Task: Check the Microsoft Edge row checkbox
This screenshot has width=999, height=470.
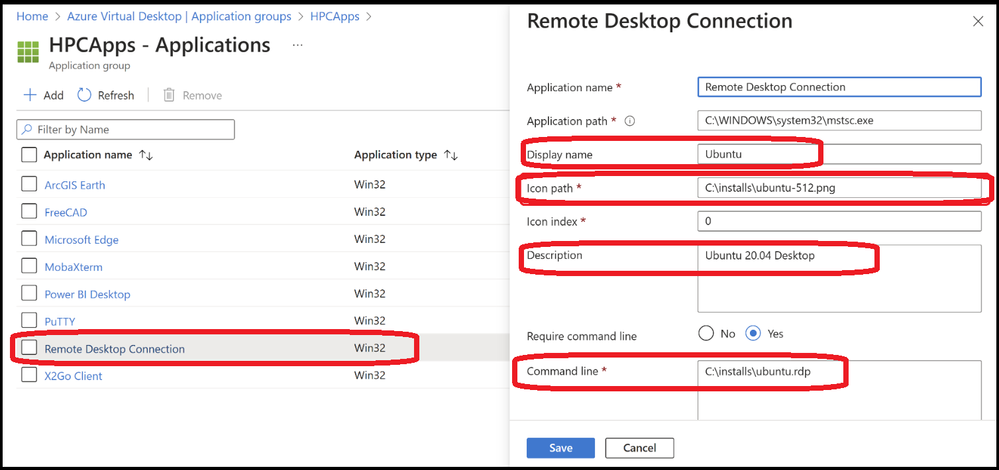Action: pos(29,238)
